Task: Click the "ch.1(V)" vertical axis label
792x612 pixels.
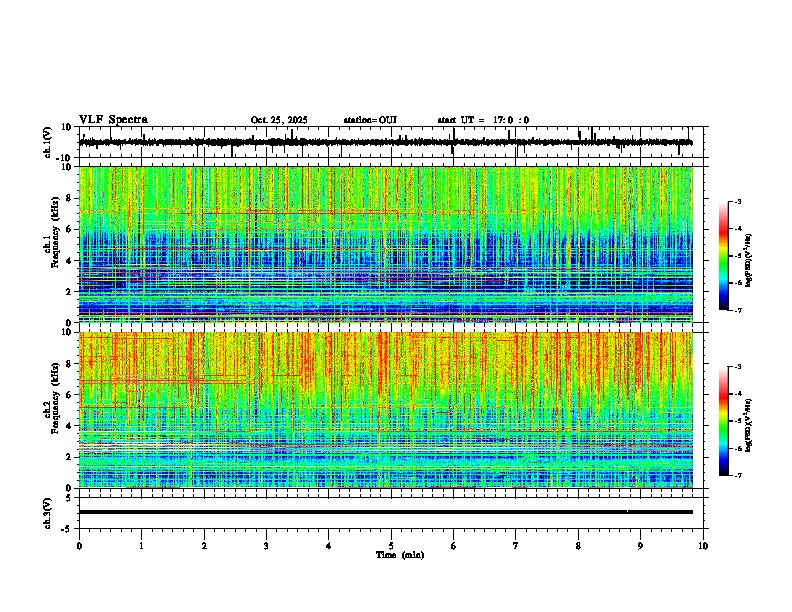Action: 48,142
